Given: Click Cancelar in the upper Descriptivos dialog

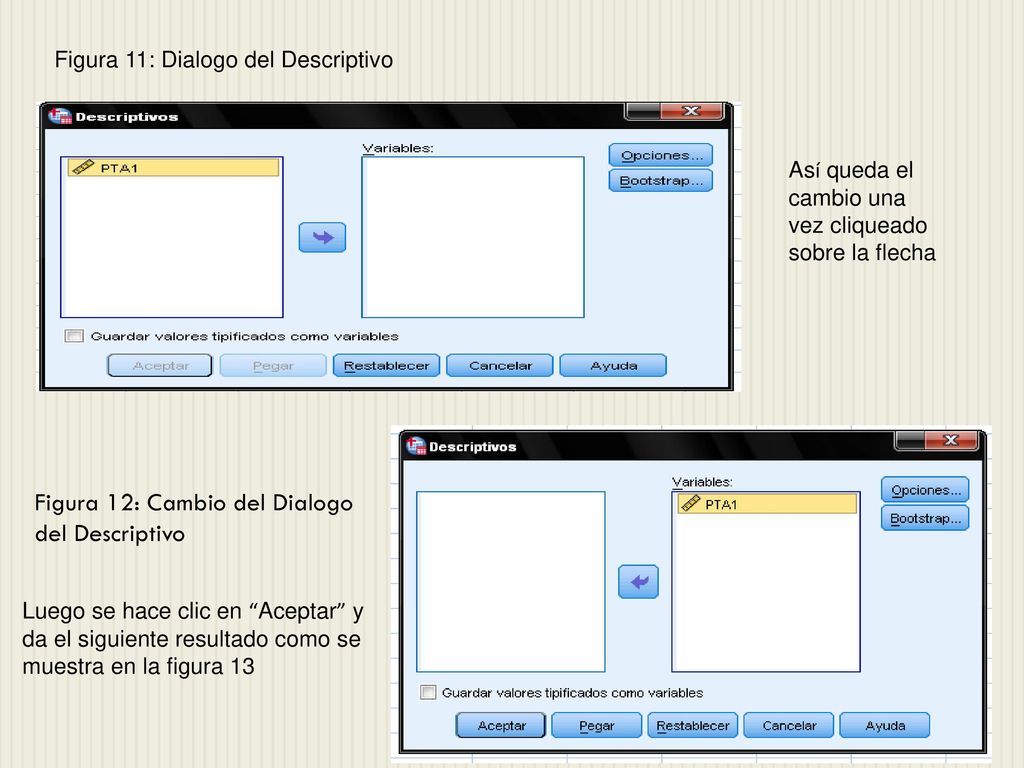Looking at the screenshot, I should click(500, 366).
